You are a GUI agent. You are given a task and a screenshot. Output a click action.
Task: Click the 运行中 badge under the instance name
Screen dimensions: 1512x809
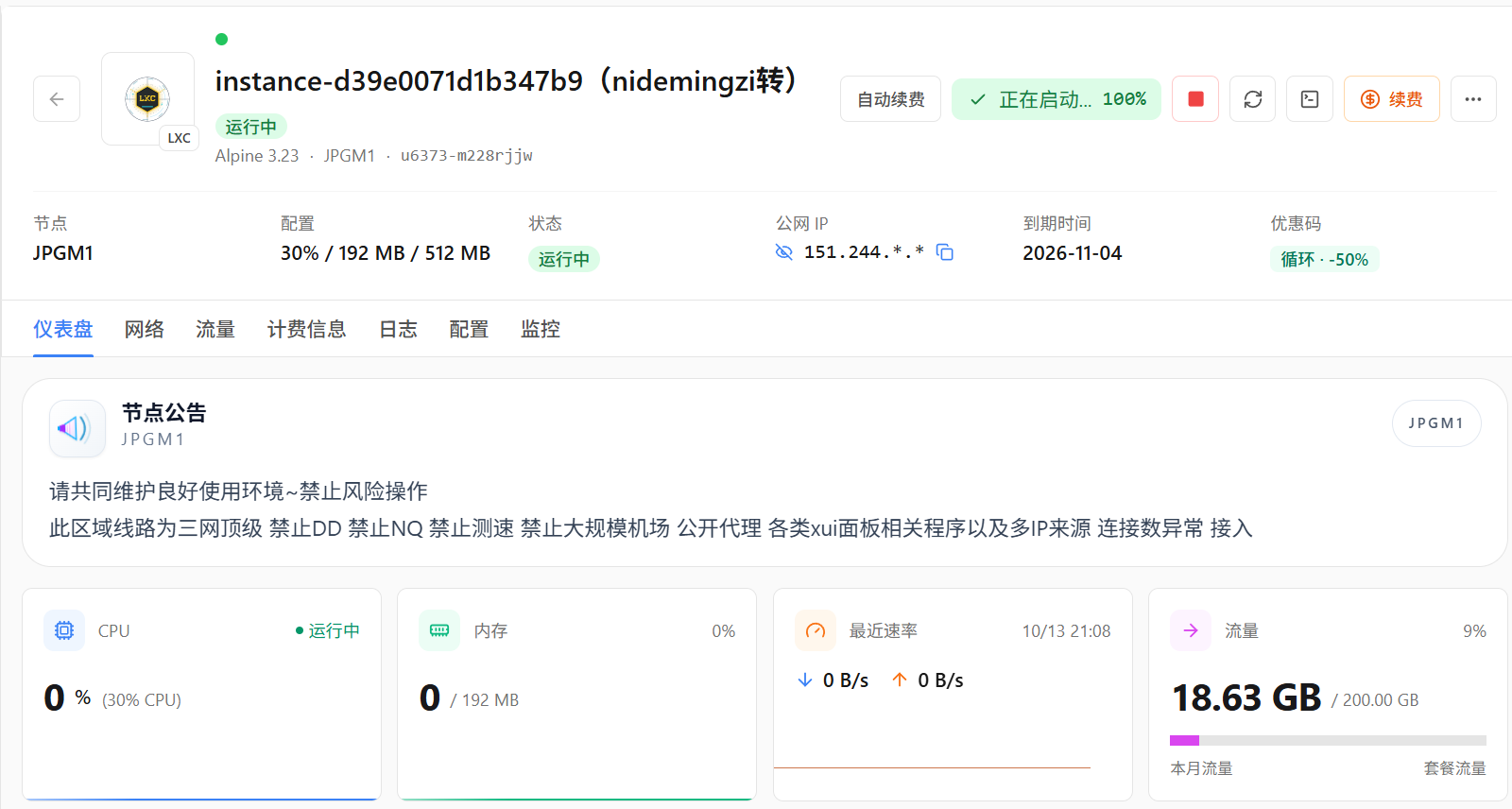[x=251, y=127]
